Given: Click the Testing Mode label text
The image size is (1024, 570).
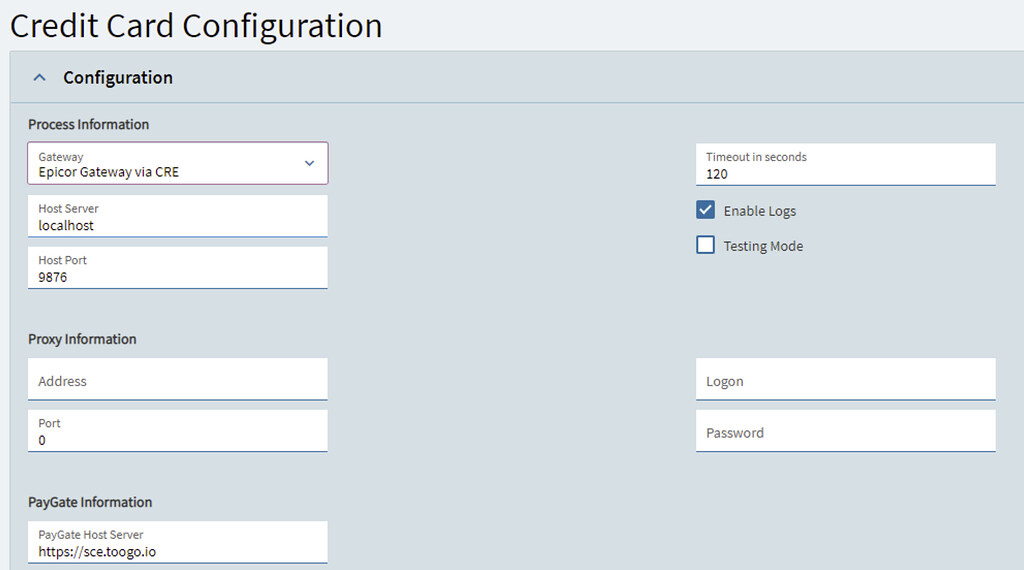Looking at the screenshot, I should coord(763,246).
